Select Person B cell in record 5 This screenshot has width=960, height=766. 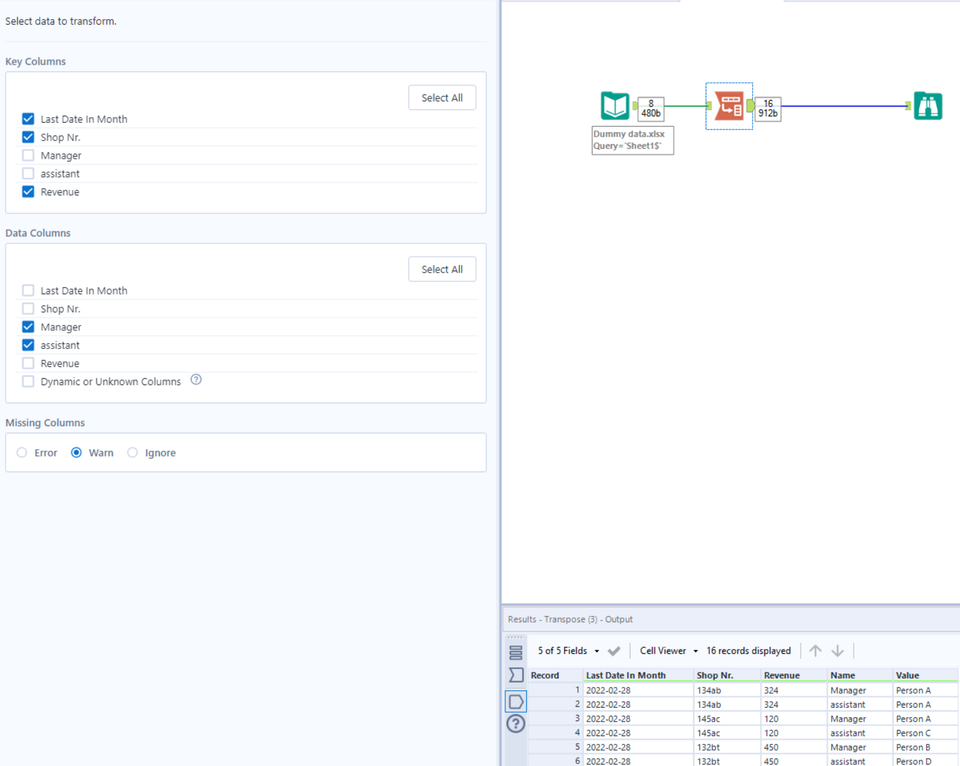[x=925, y=747]
